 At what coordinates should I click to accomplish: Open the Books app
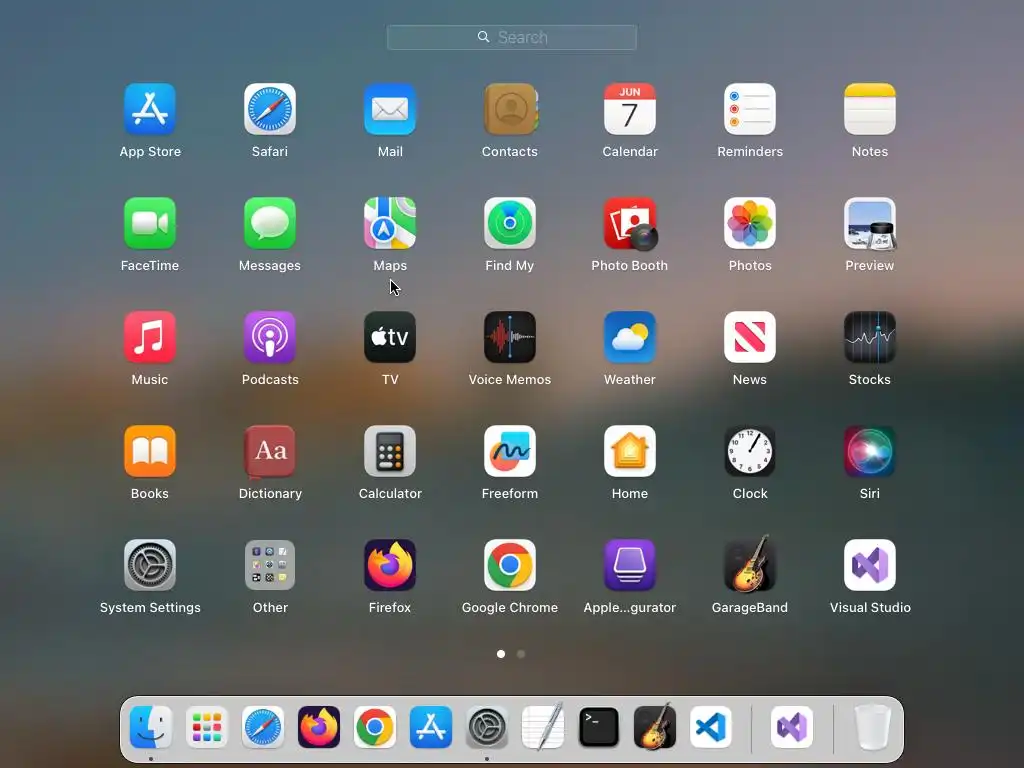tap(150, 451)
